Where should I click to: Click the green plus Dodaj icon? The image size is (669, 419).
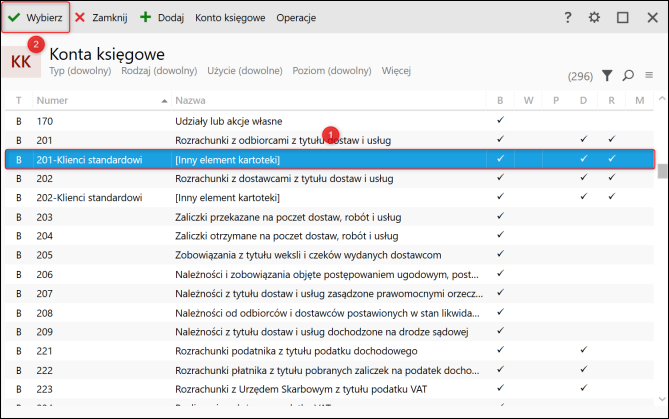click(145, 17)
